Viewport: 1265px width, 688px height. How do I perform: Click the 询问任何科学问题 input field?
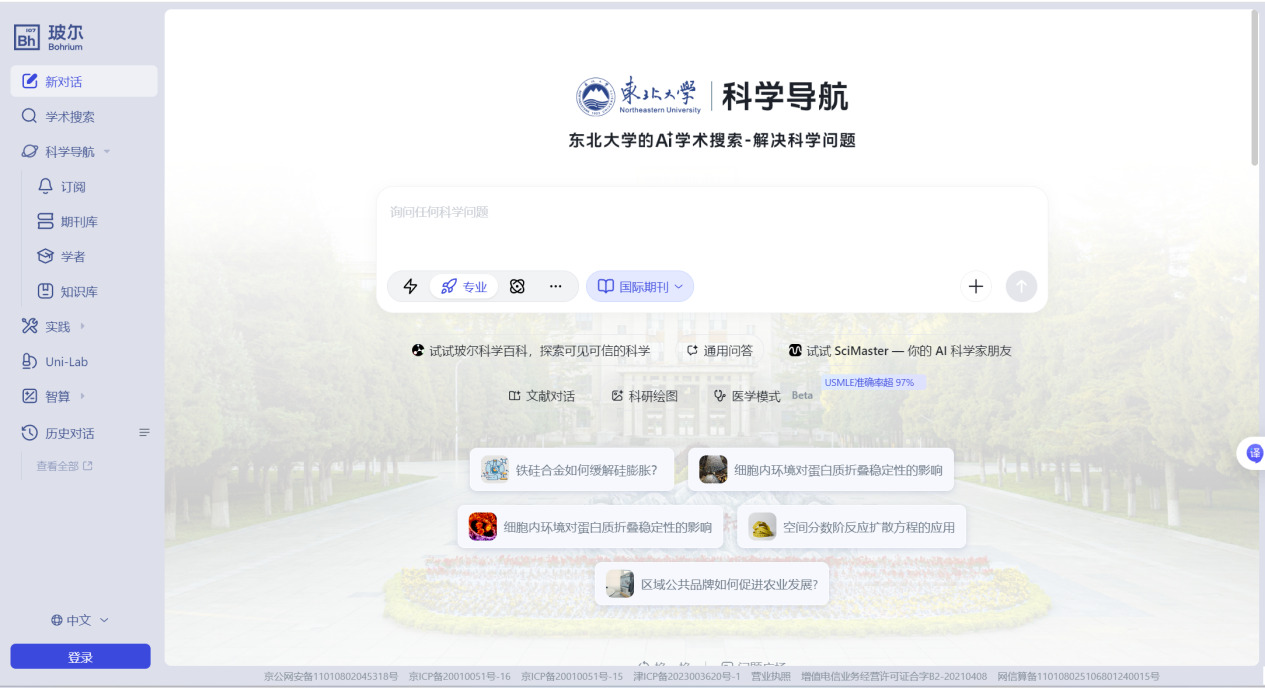tap(710, 225)
